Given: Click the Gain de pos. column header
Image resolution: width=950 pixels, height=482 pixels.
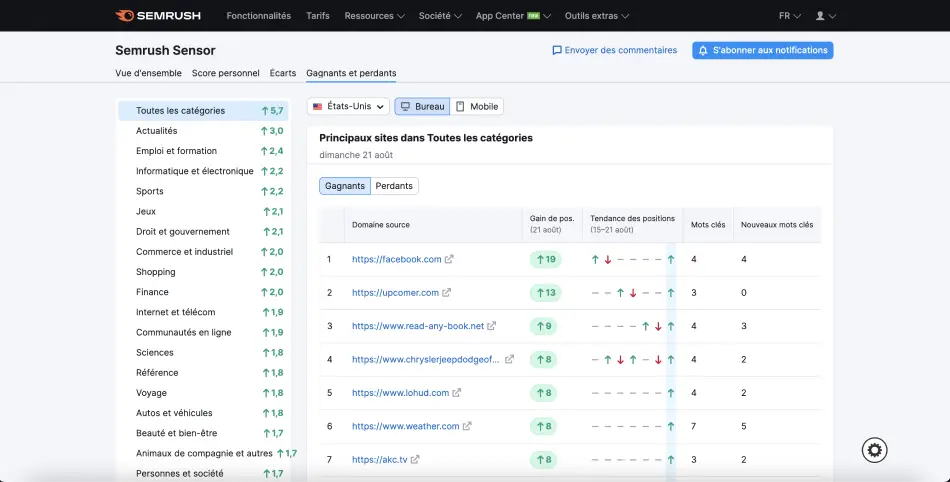Looking at the screenshot, I should click(552, 224).
